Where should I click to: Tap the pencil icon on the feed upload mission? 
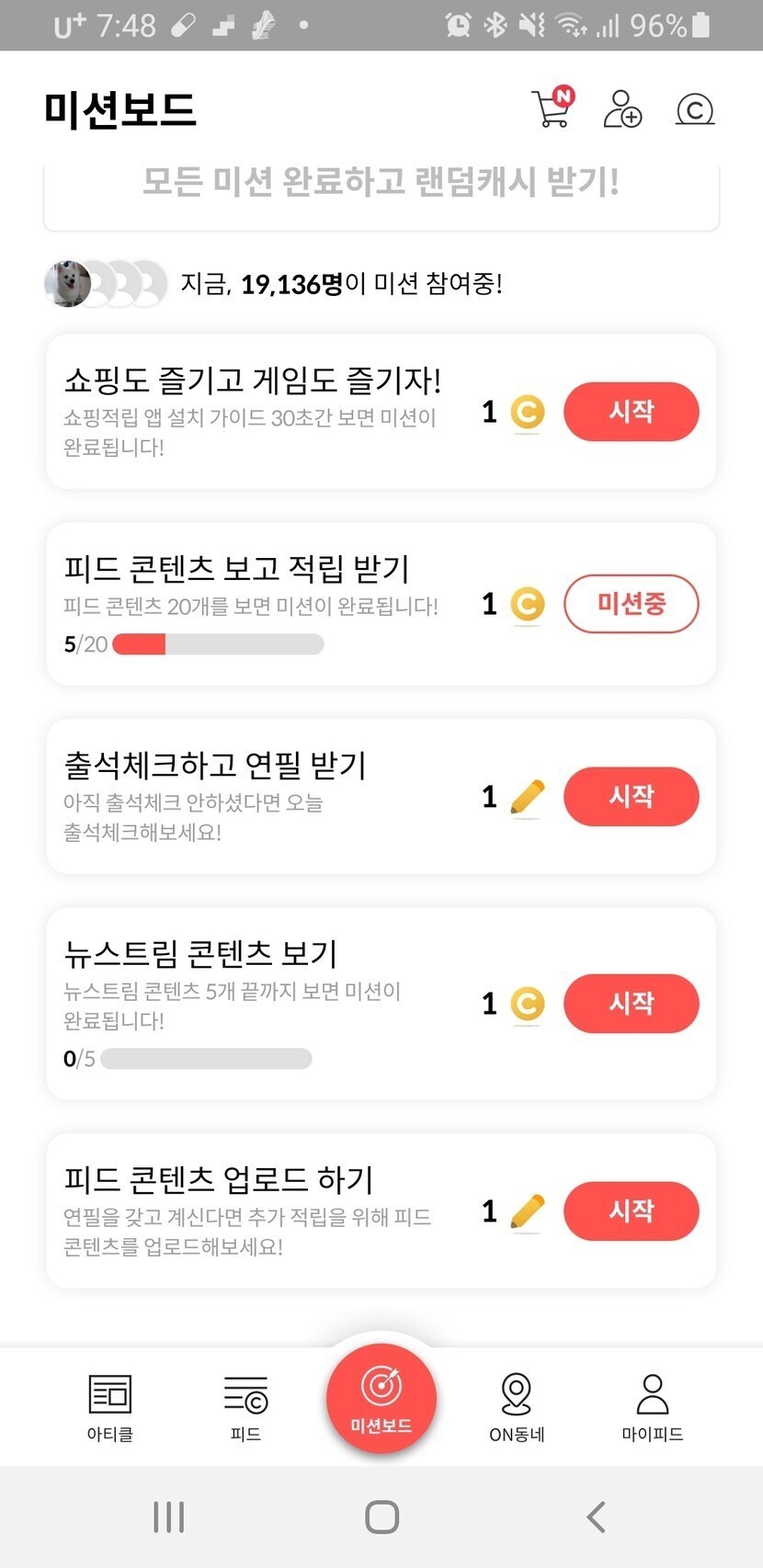tap(527, 1211)
